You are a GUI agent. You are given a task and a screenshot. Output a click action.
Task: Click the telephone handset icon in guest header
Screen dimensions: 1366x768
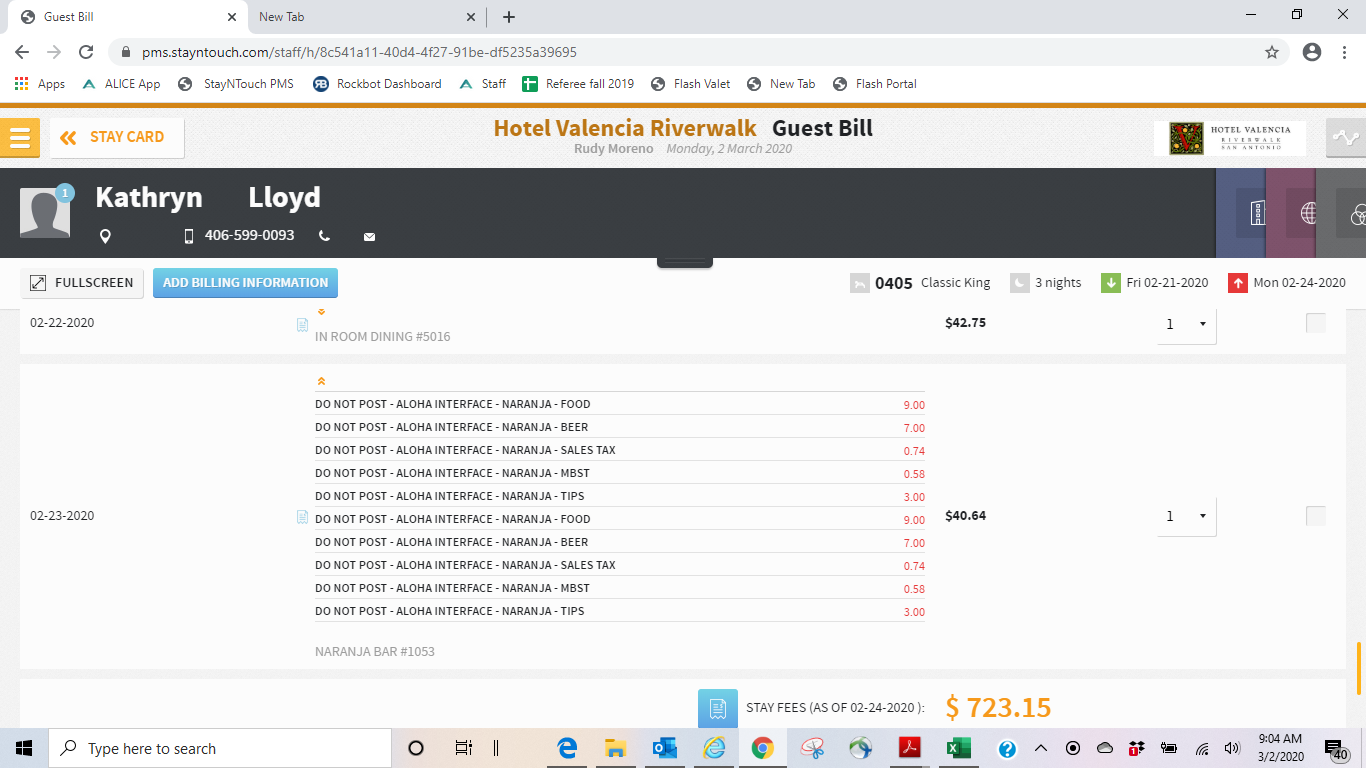point(324,236)
